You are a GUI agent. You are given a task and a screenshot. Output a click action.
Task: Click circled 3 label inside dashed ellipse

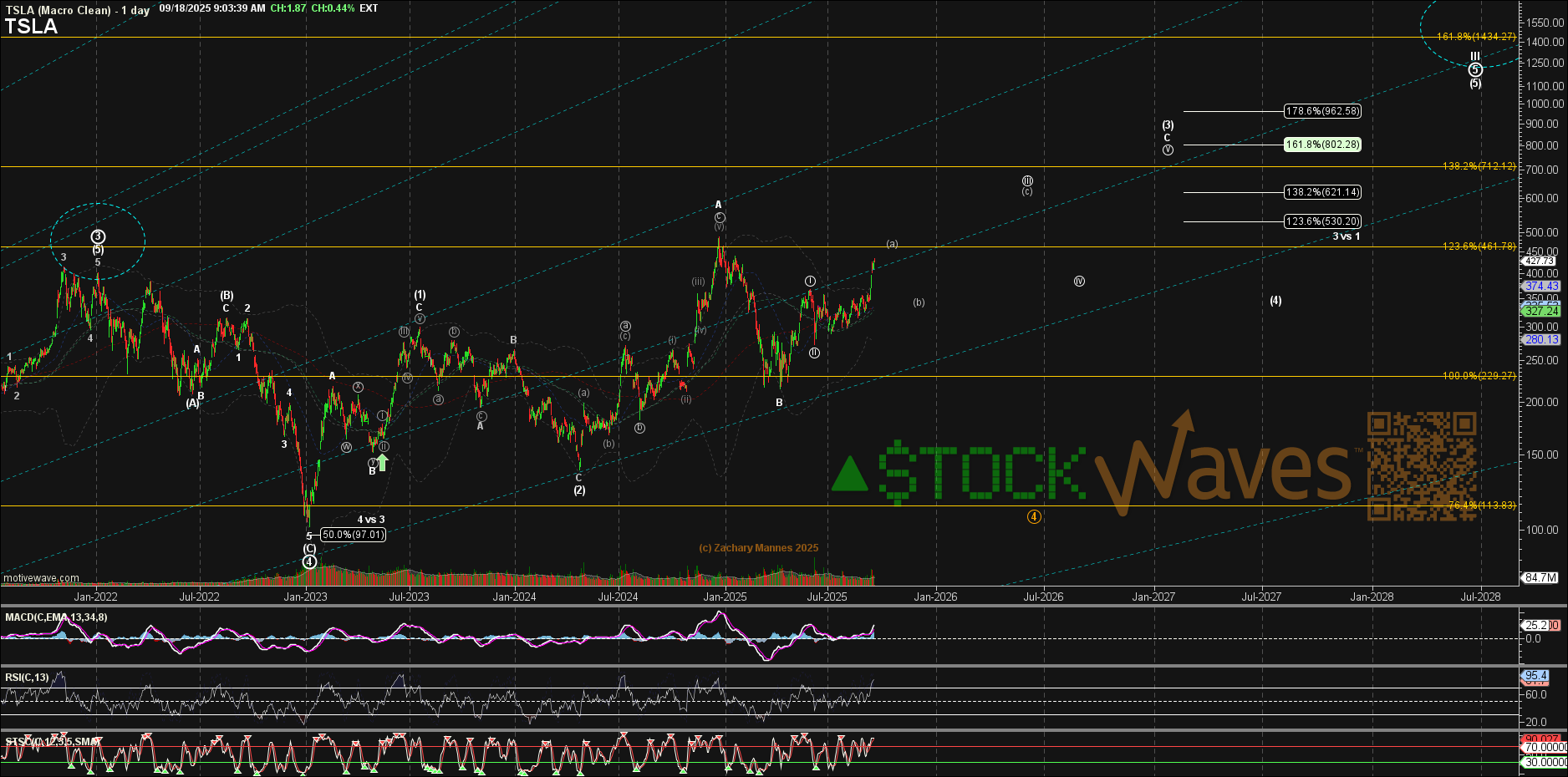tap(98, 237)
